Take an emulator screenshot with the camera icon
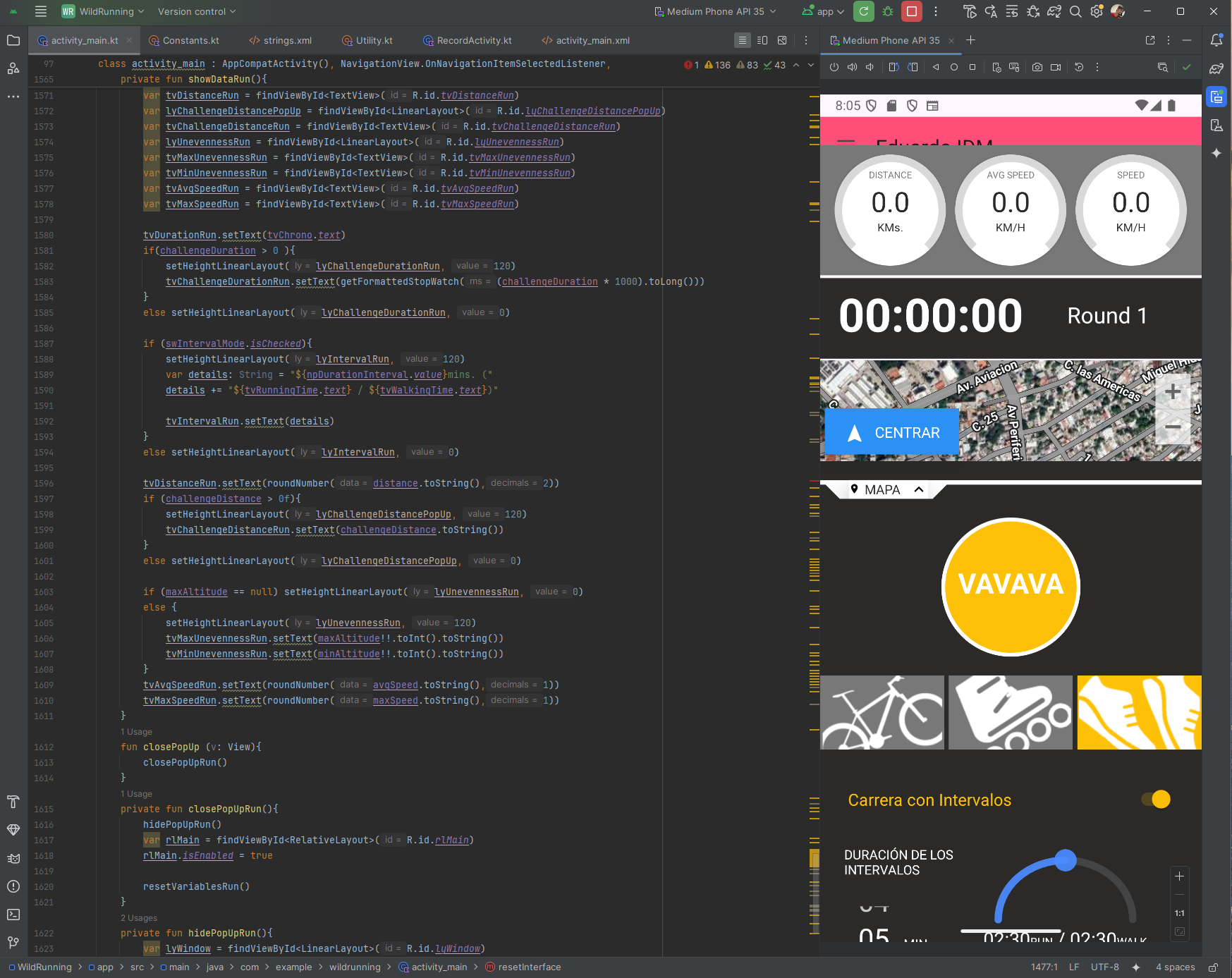1232x978 pixels. pos(1037,68)
